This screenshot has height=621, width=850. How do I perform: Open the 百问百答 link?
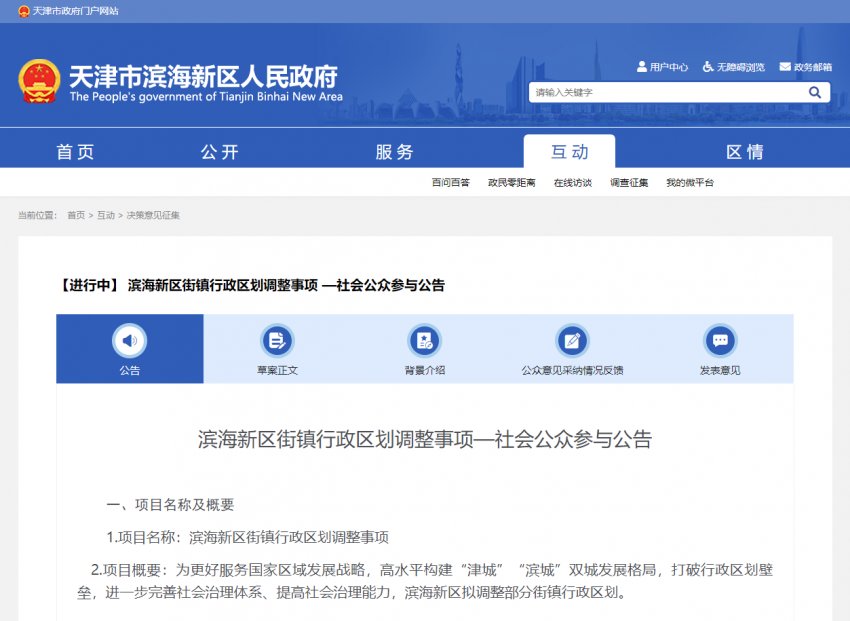click(450, 182)
